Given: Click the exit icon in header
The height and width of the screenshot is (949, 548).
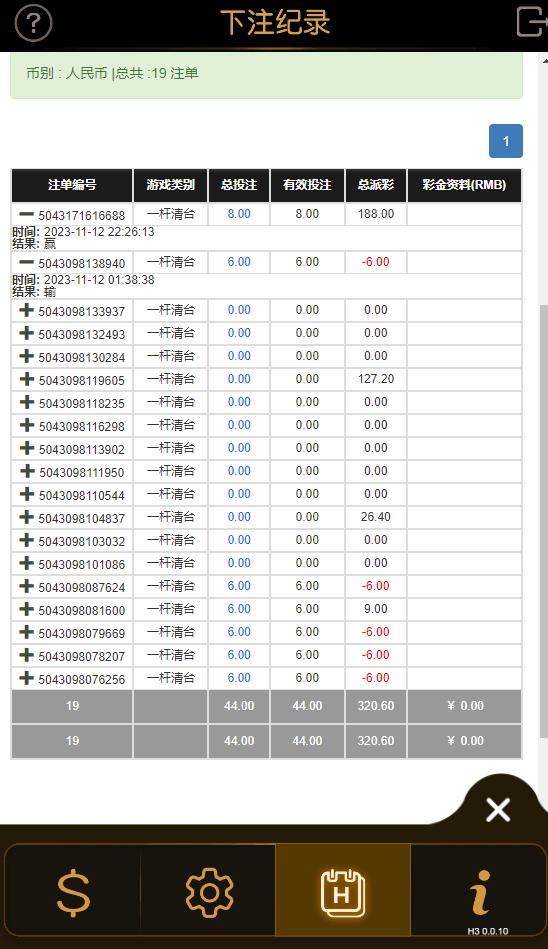Looking at the screenshot, I should click(x=531, y=22).
